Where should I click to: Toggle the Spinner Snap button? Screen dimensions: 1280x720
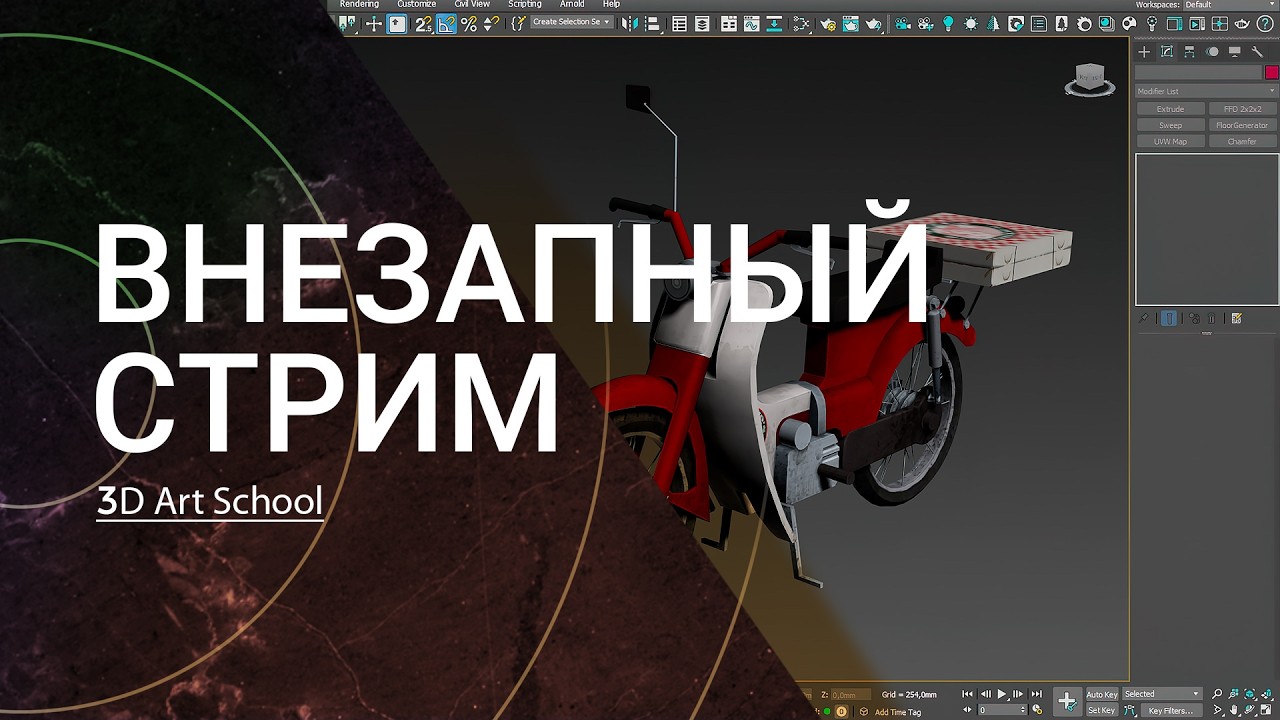coord(490,24)
